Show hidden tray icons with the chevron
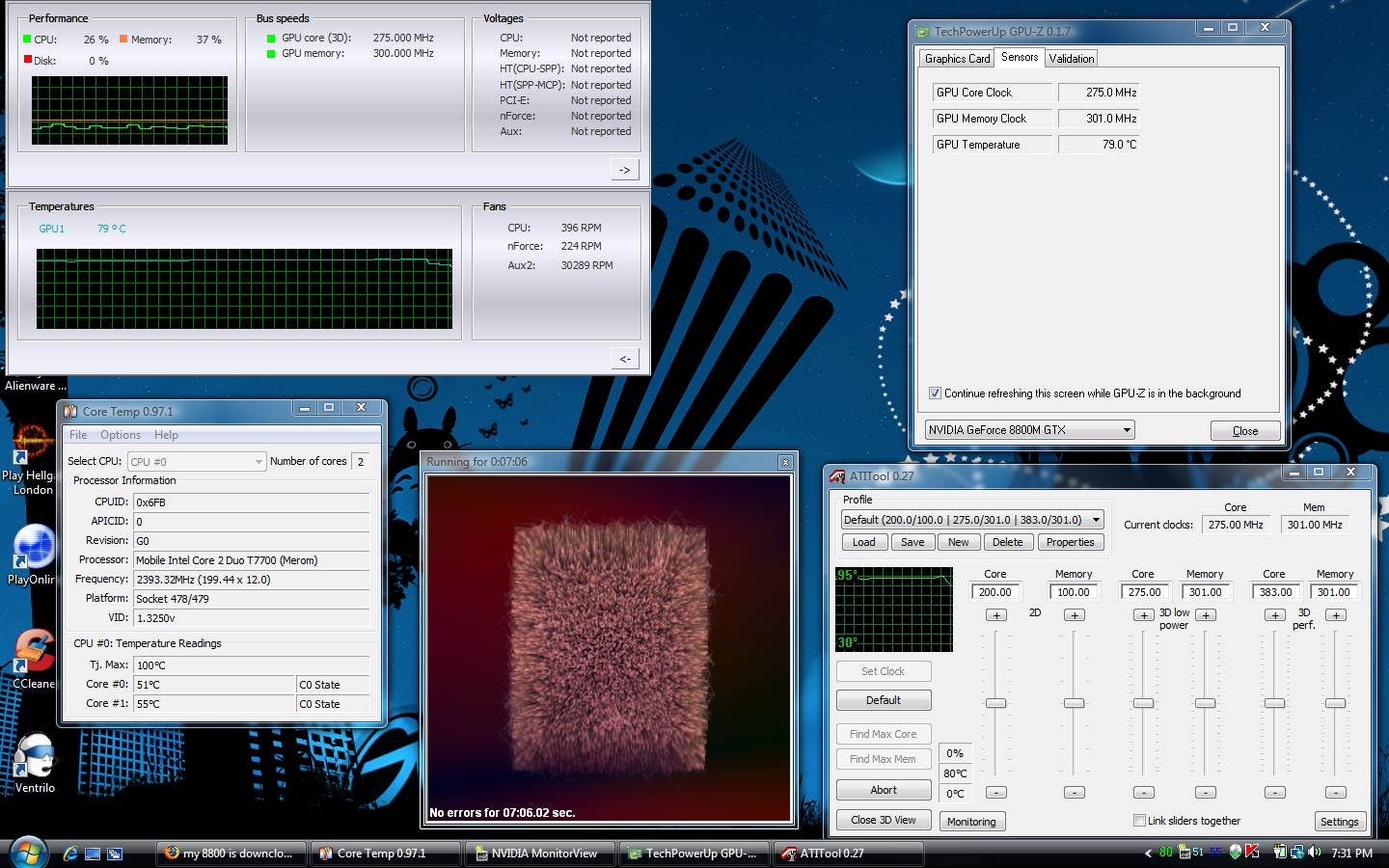The image size is (1389, 868). click(x=1148, y=854)
